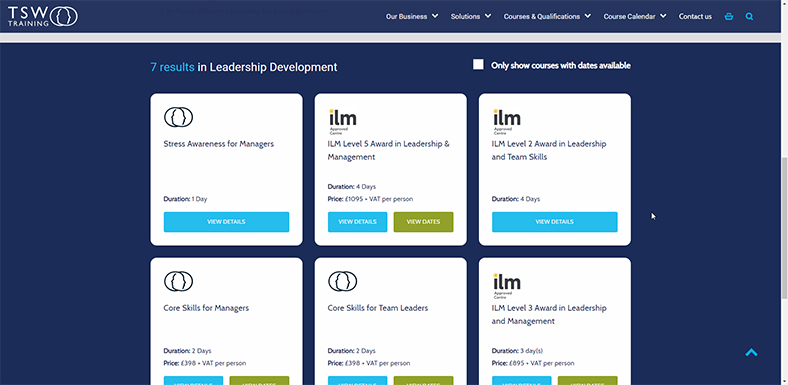Click price on Core Skills for Managers card
The width and height of the screenshot is (788, 385).
pyautogui.click(x=205, y=363)
